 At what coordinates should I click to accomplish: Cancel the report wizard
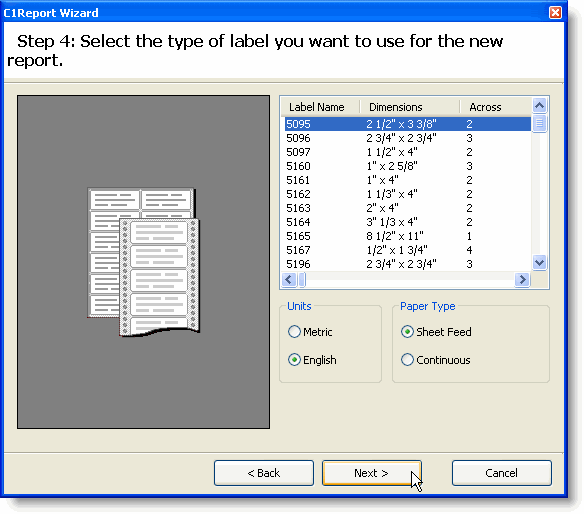pyautogui.click(x=502, y=473)
